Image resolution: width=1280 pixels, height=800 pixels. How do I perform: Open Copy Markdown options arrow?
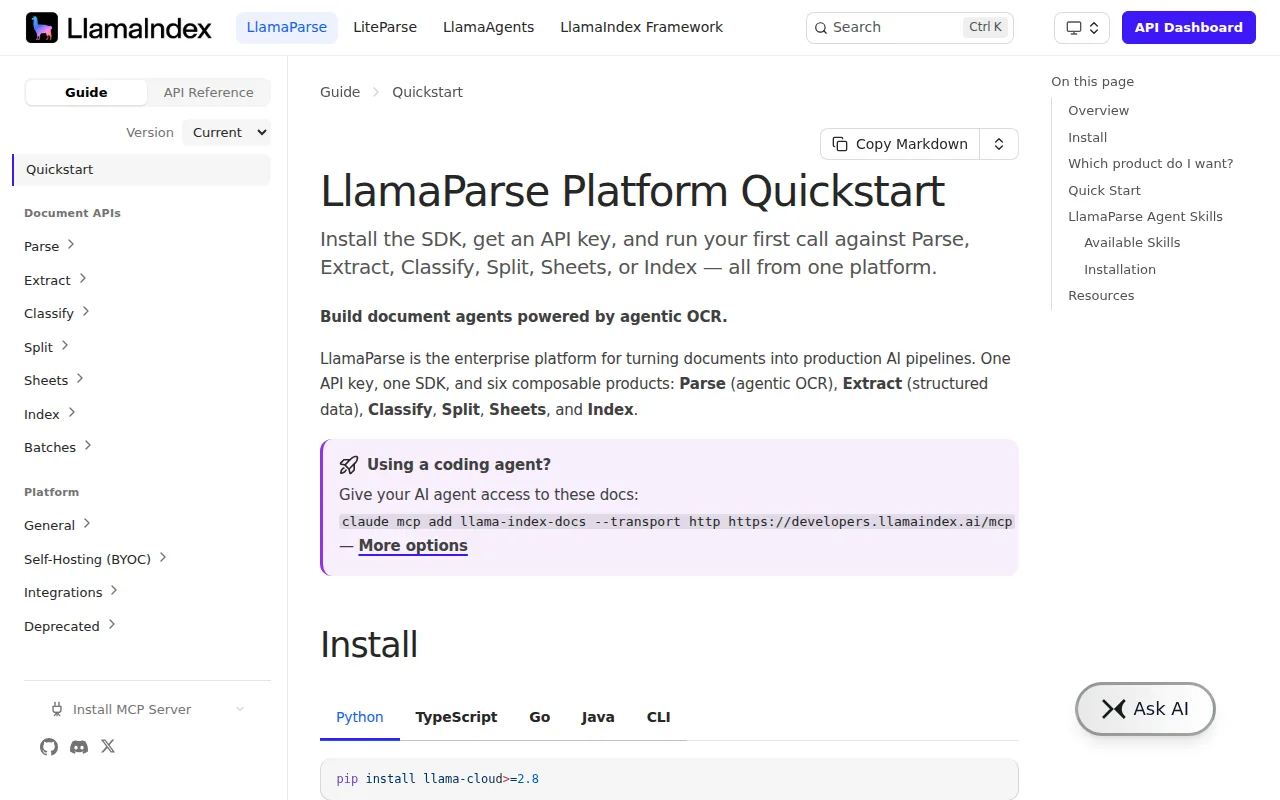(x=999, y=144)
